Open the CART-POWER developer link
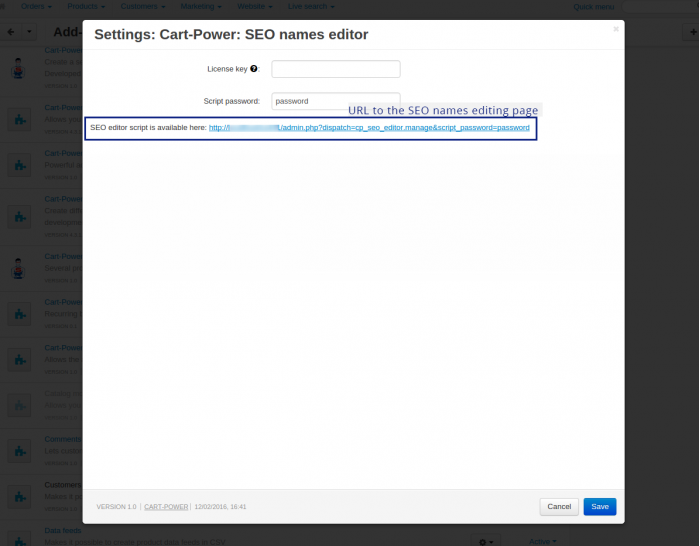Image resolution: width=700 pixels, height=546 pixels. coord(166,507)
